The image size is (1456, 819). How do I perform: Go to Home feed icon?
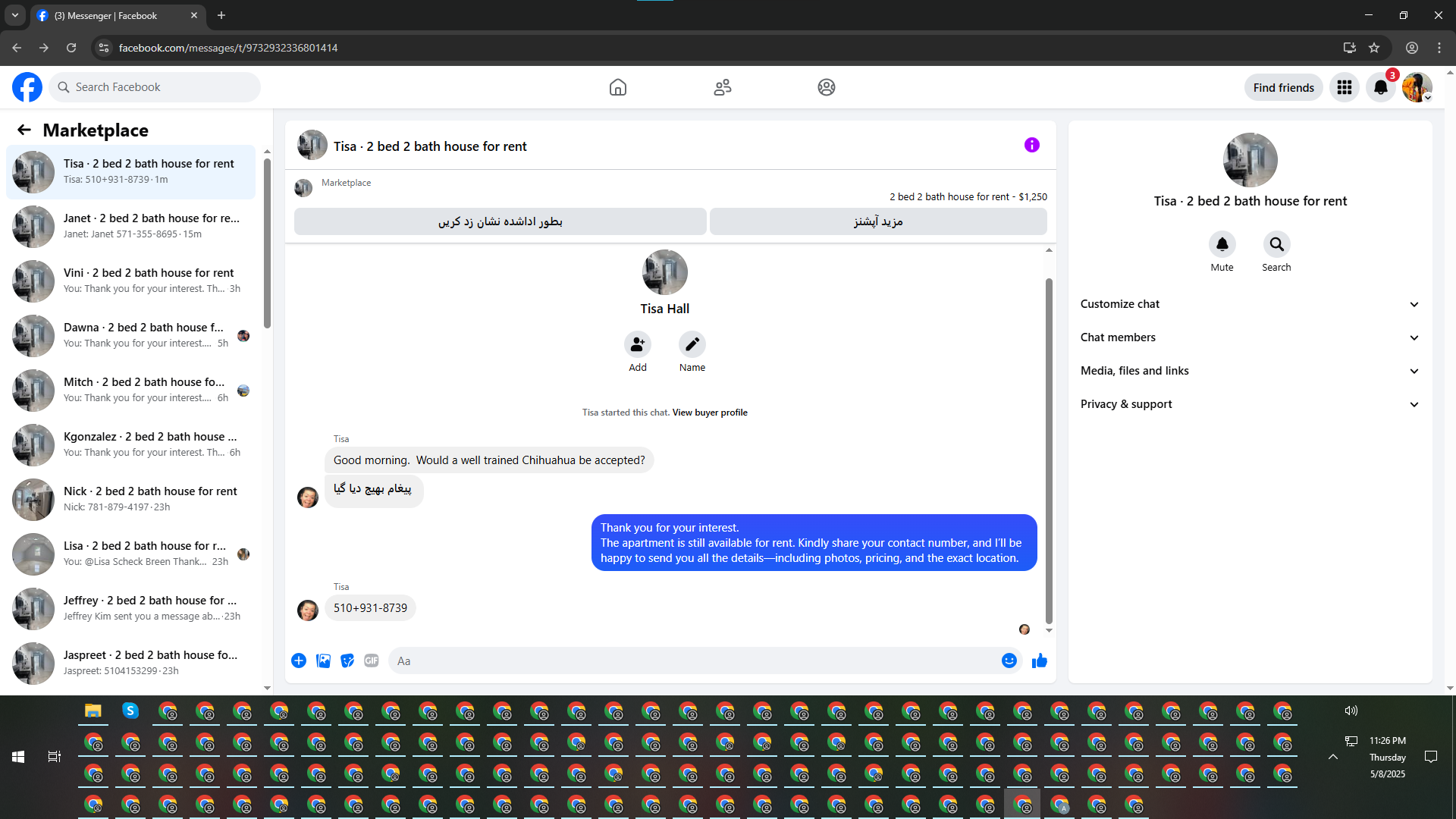pyautogui.click(x=618, y=87)
